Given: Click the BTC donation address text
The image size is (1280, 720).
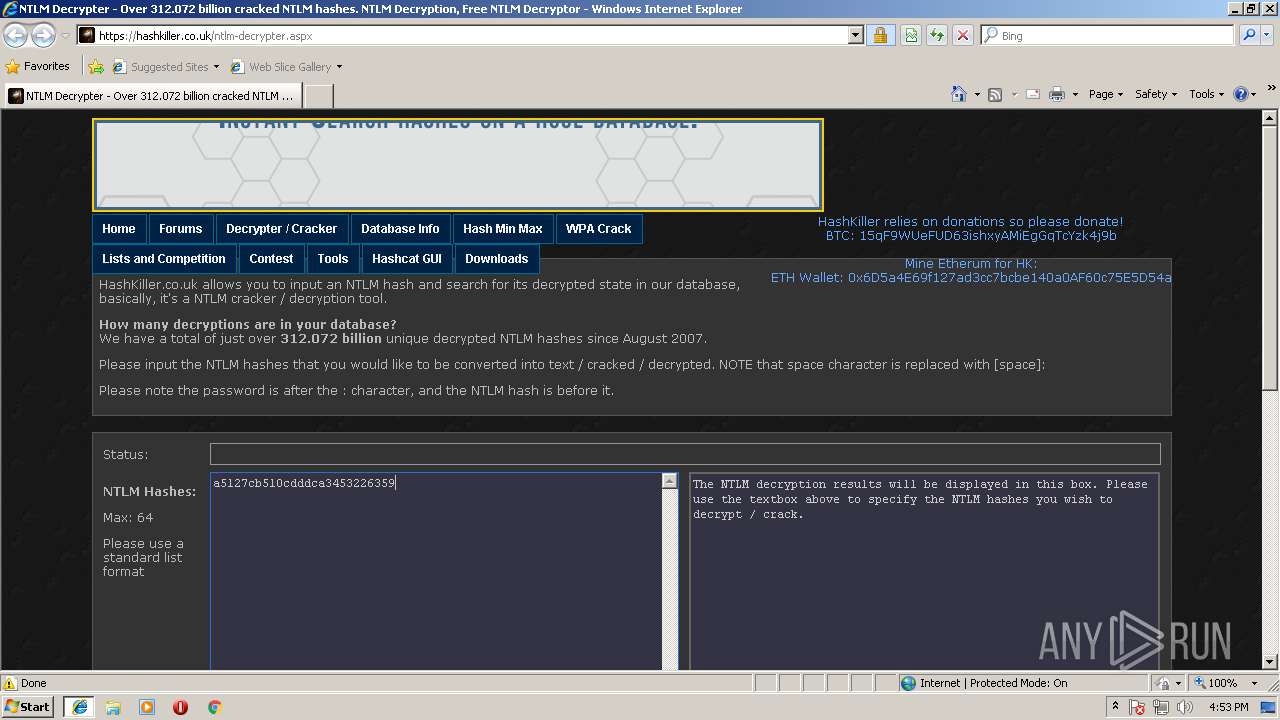Looking at the screenshot, I should (x=971, y=236).
